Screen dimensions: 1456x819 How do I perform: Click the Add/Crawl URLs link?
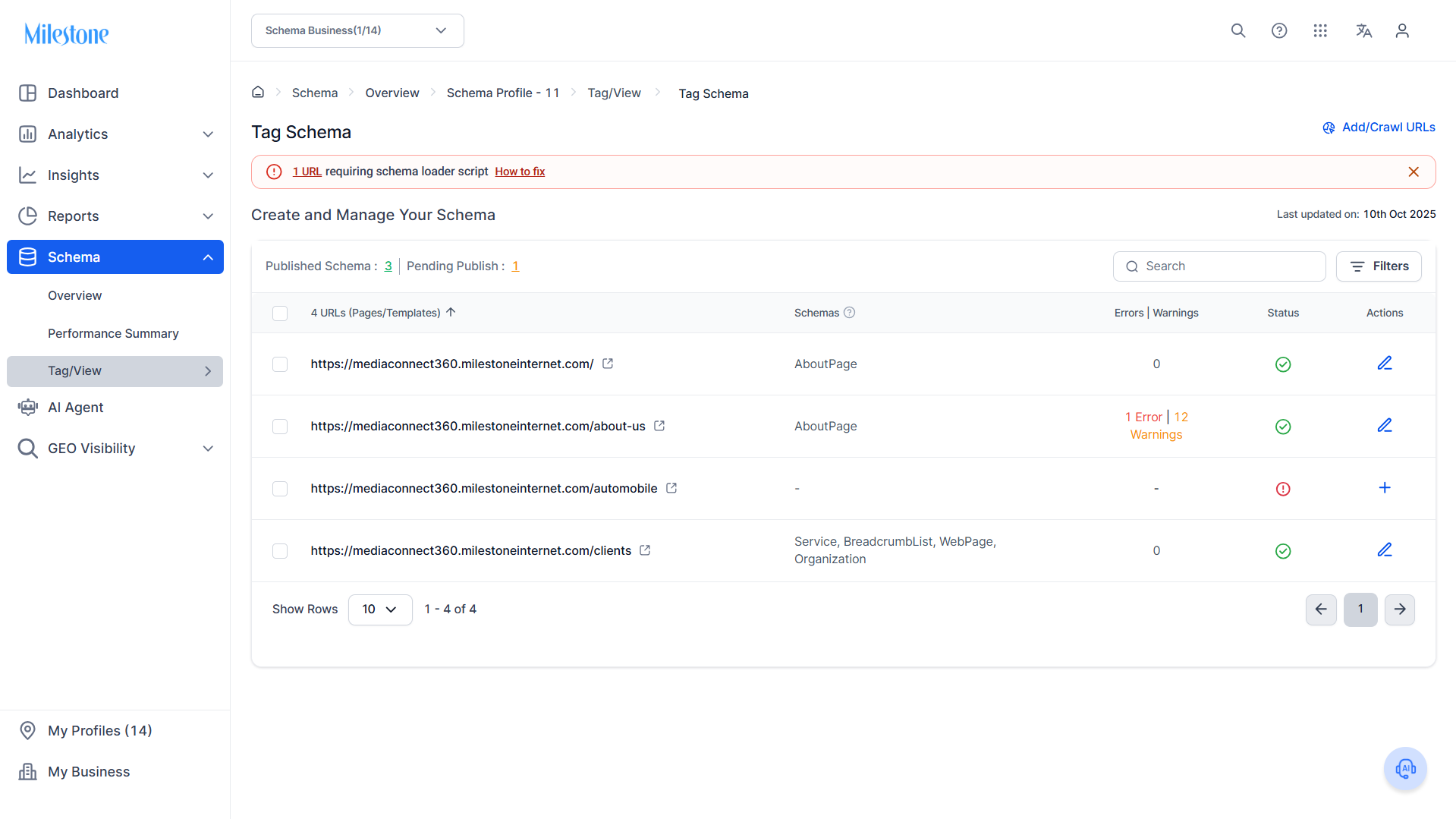[1379, 128]
